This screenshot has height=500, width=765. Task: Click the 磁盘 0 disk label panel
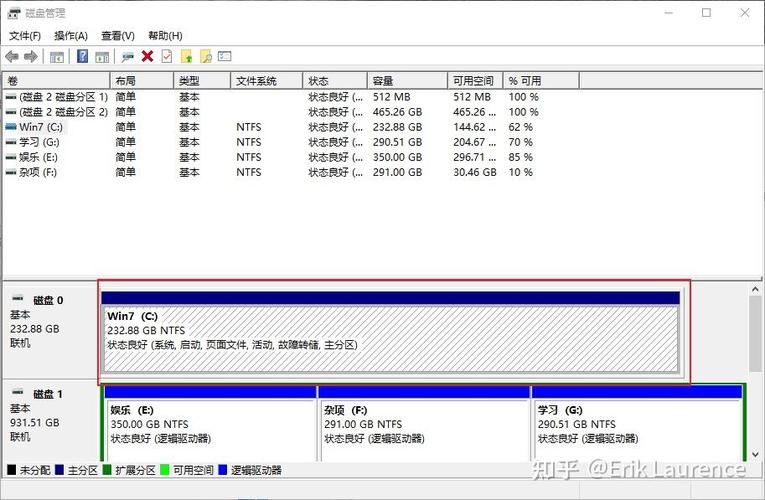click(x=51, y=331)
